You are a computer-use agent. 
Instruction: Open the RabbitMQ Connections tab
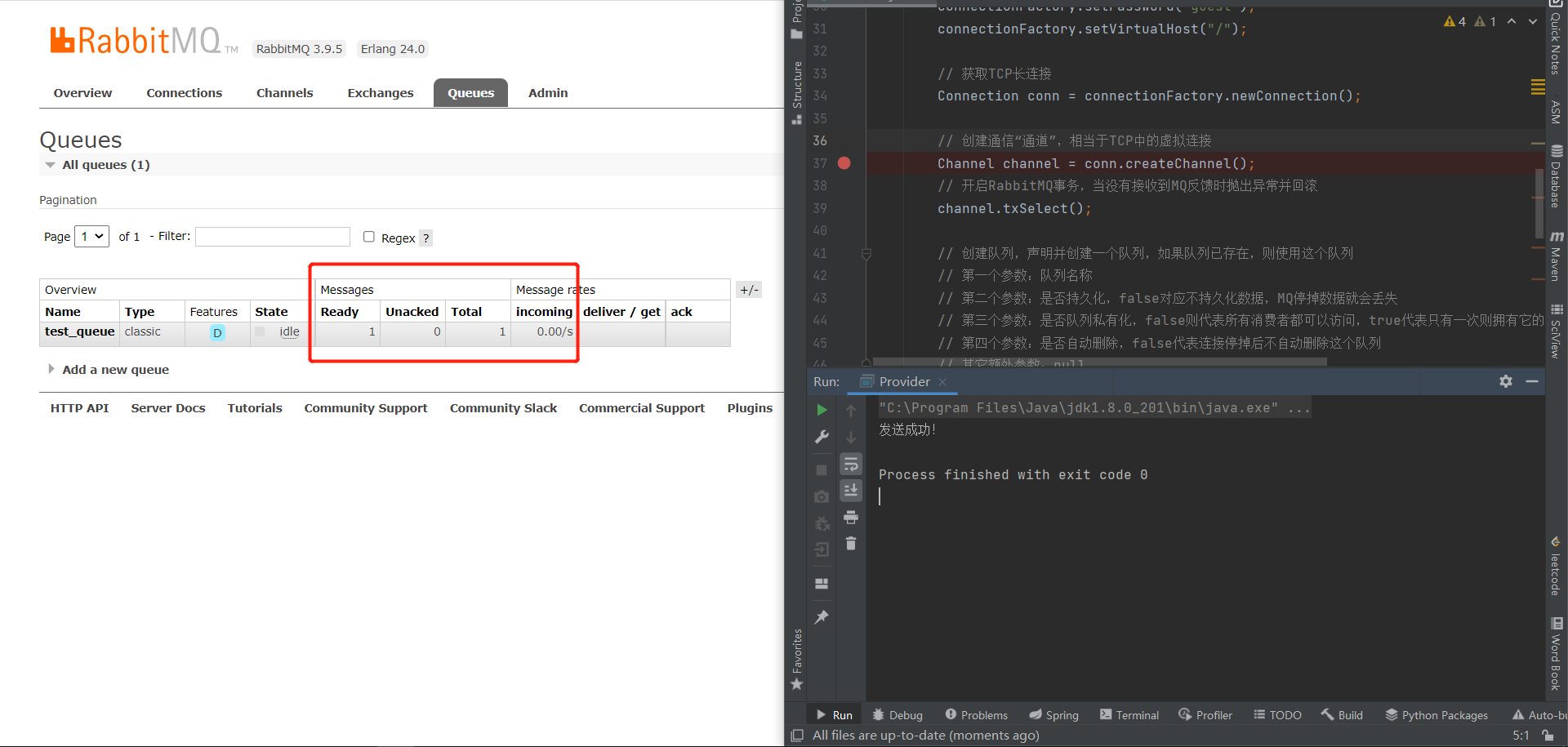click(x=185, y=93)
